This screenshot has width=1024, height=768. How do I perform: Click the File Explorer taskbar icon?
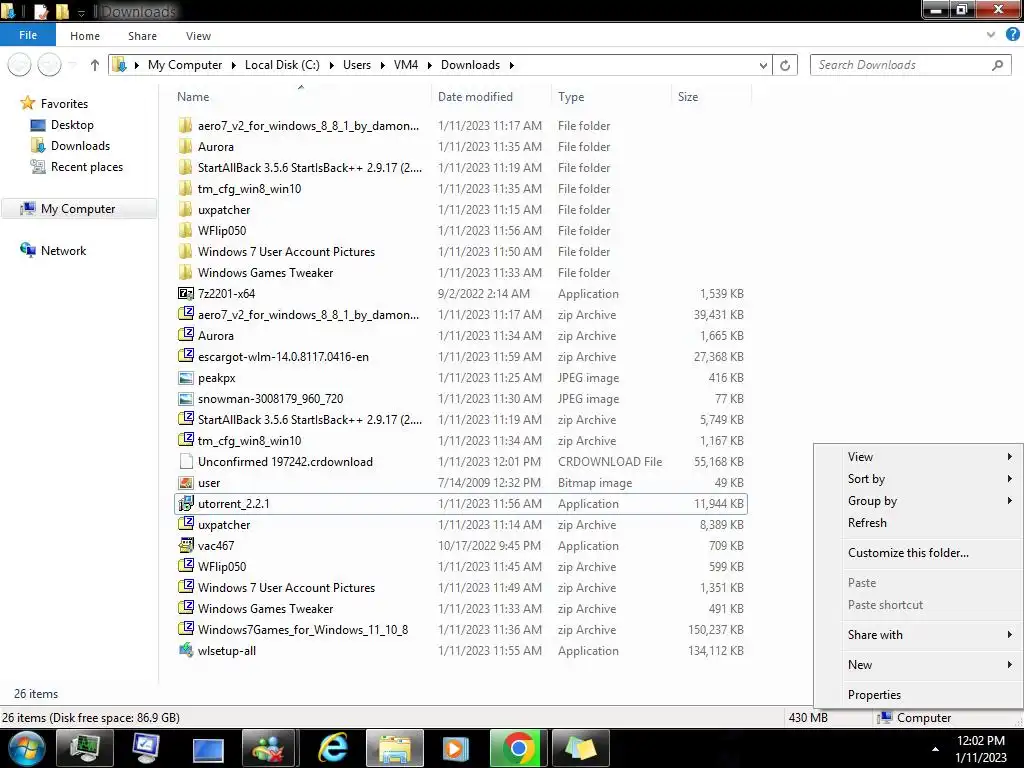(394, 748)
